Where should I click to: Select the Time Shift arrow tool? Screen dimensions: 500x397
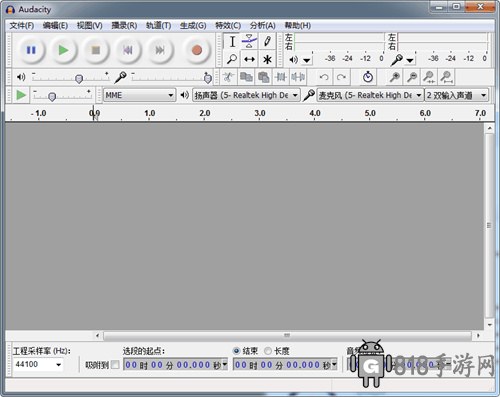249,59
